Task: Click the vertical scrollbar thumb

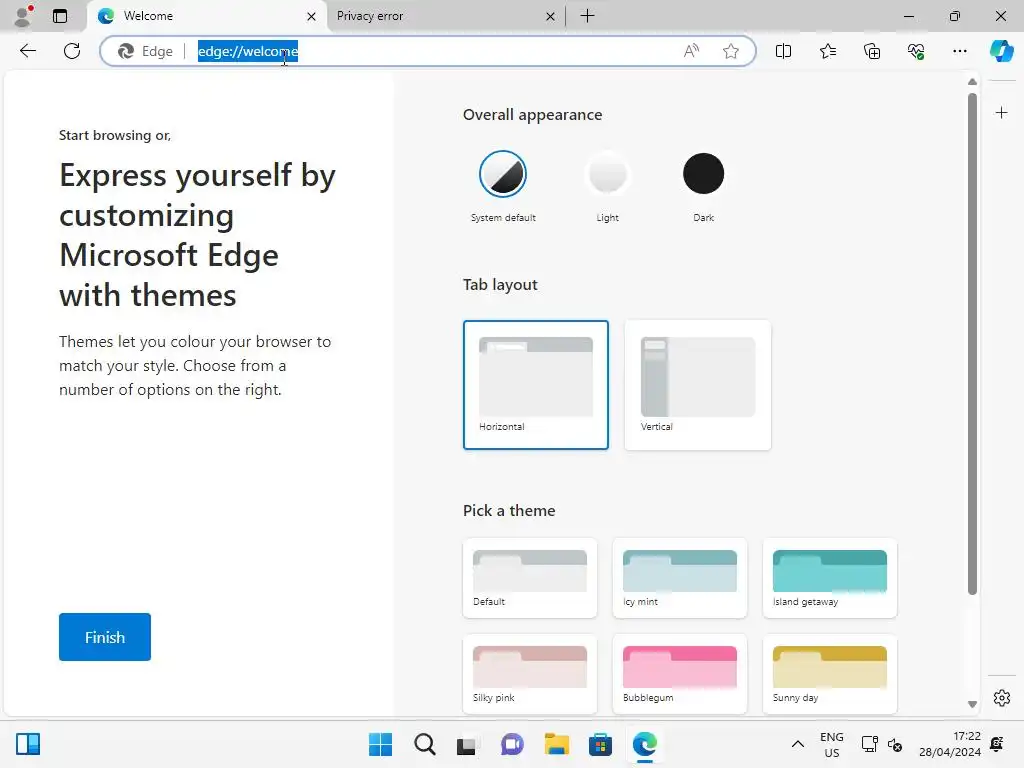Action: coord(972,344)
